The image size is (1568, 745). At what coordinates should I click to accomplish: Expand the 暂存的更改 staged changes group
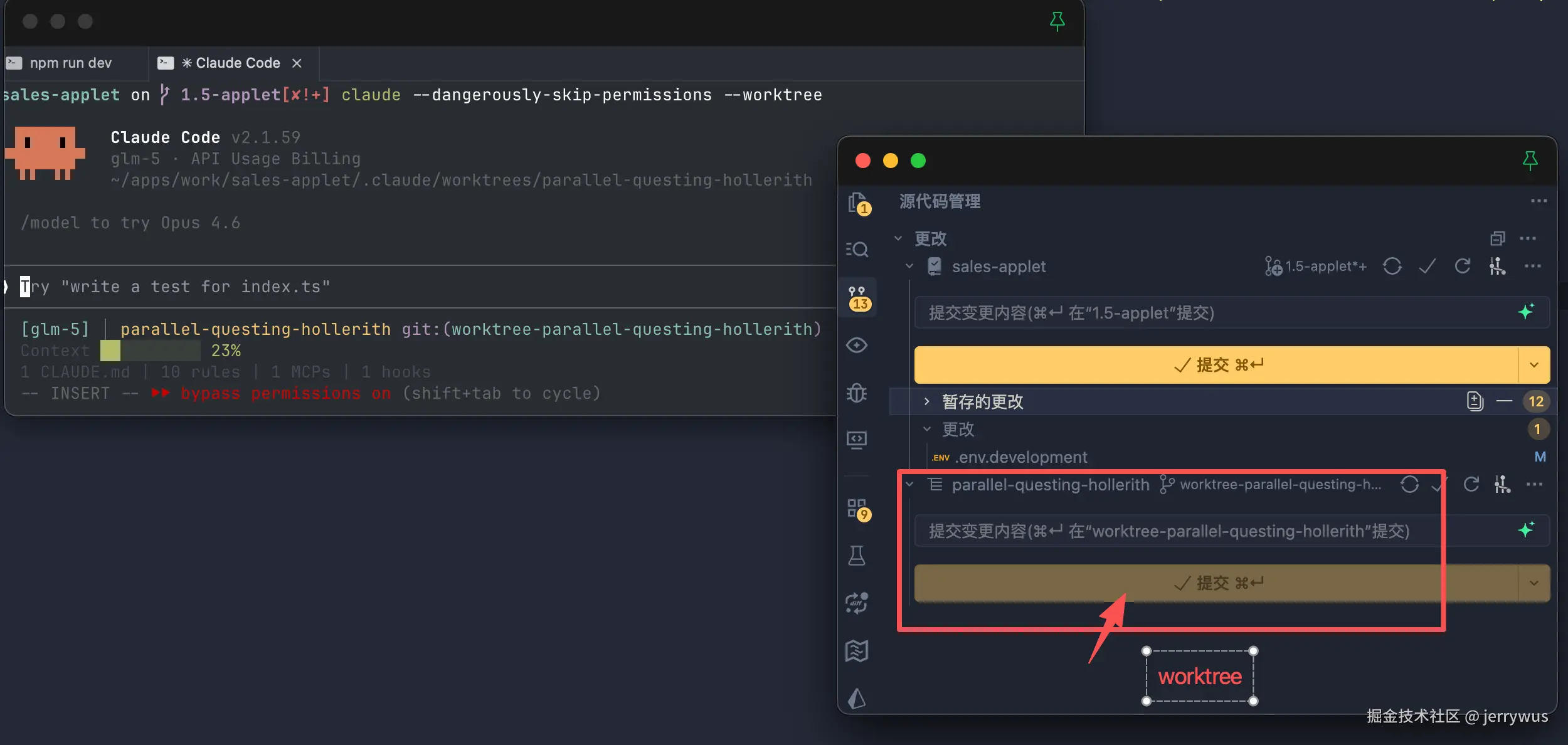click(x=927, y=401)
